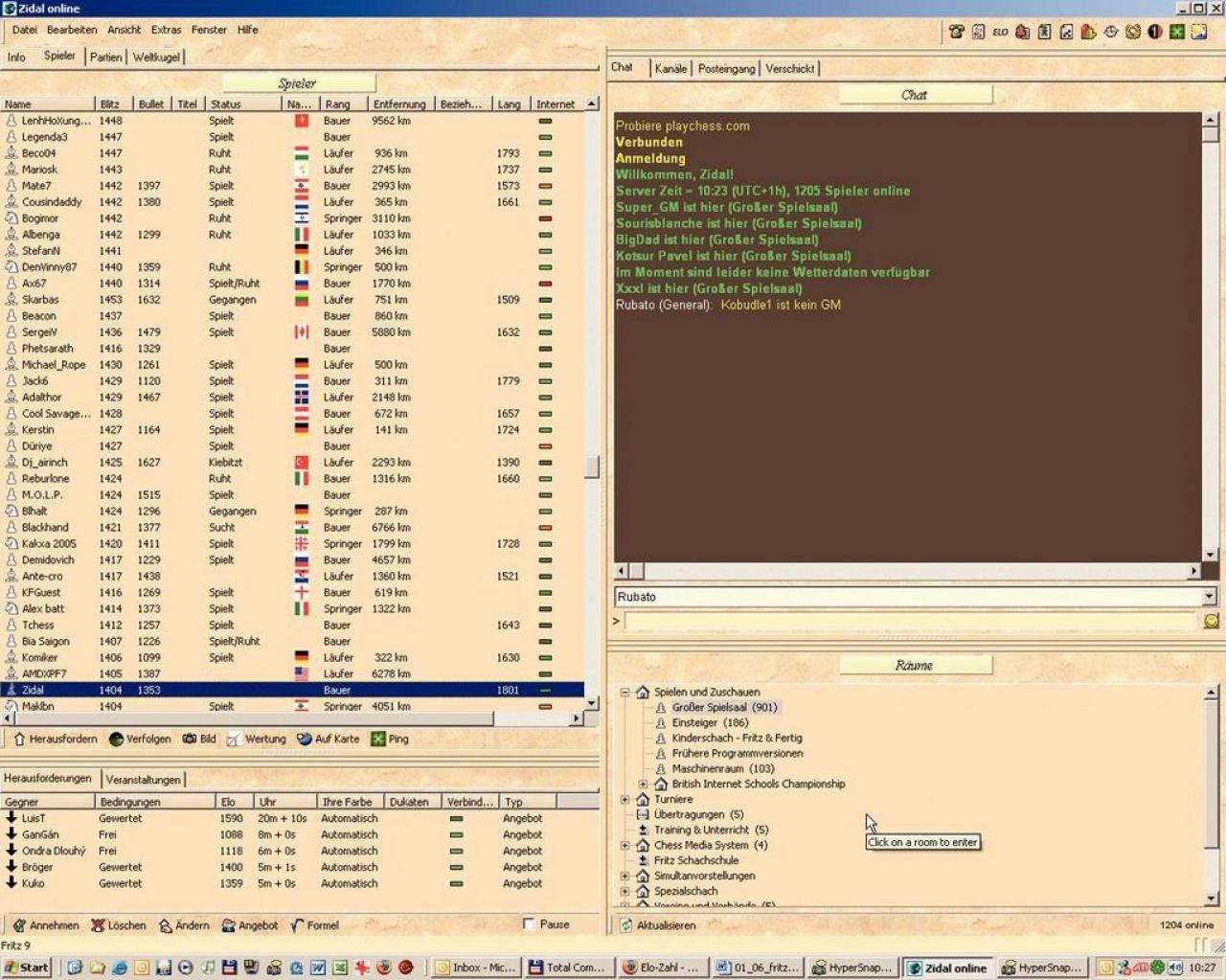
Task: Switch to the Kanäle tab
Action: click(670, 69)
